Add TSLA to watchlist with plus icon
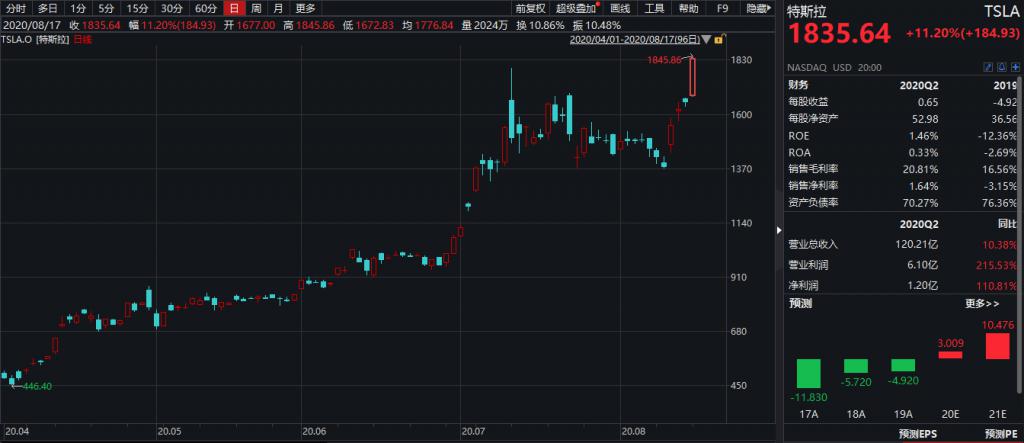The width and height of the screenshot is (1024, 443). coord(1016,67)
